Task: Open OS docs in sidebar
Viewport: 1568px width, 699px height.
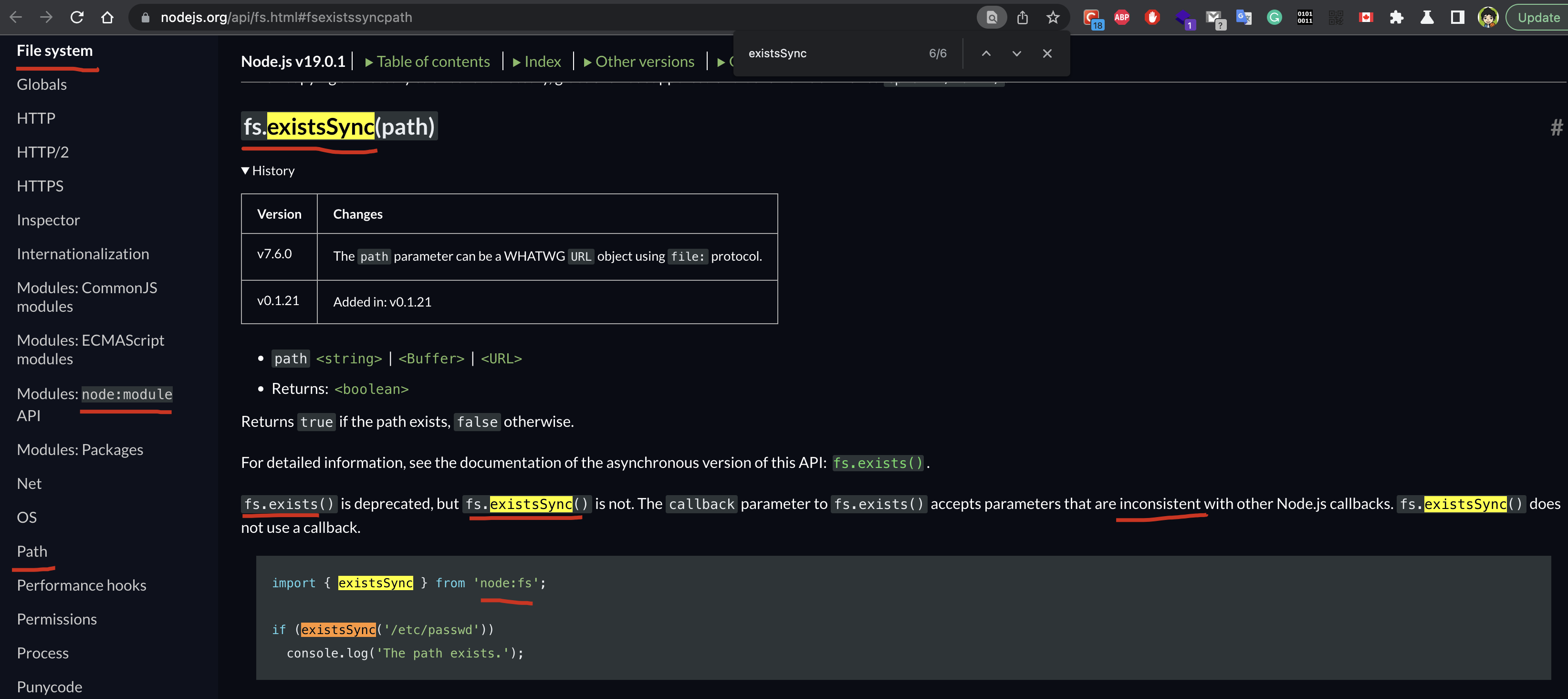Action: (27, 518)
